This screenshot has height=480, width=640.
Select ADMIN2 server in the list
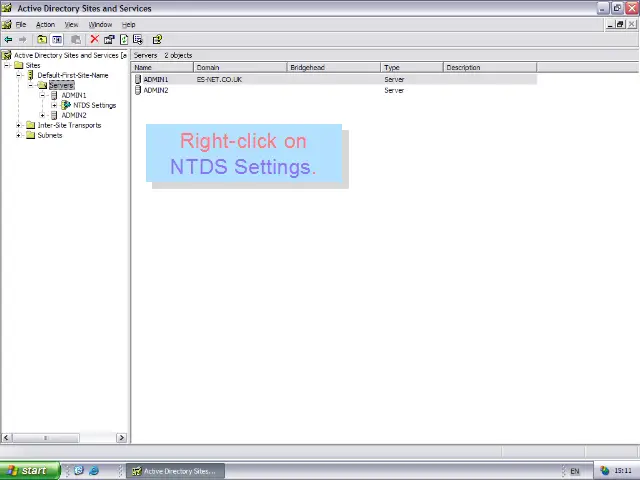point(155,90)
